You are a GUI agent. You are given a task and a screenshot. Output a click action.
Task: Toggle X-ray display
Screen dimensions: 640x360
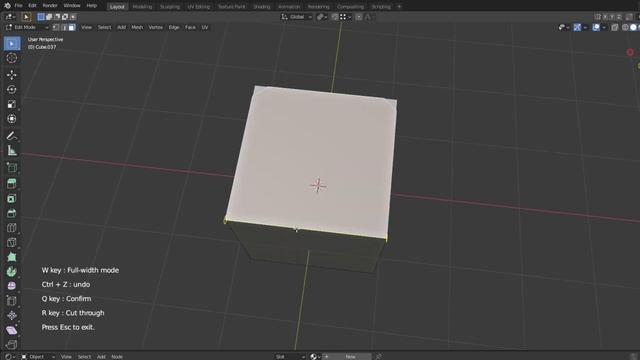pyautogui.click(x=615, y=27)
